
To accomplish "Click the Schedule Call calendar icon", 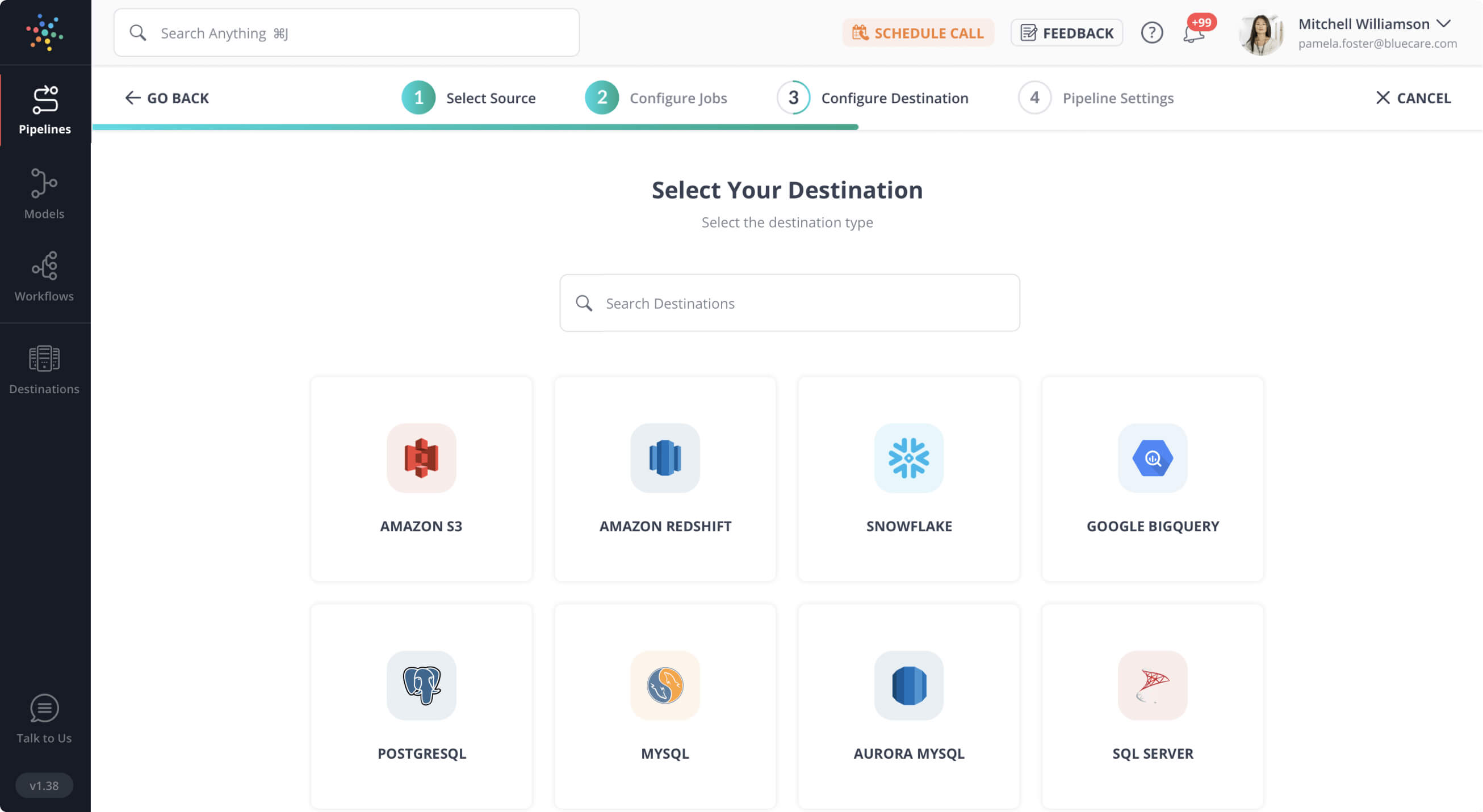I will tap(860, 32).
